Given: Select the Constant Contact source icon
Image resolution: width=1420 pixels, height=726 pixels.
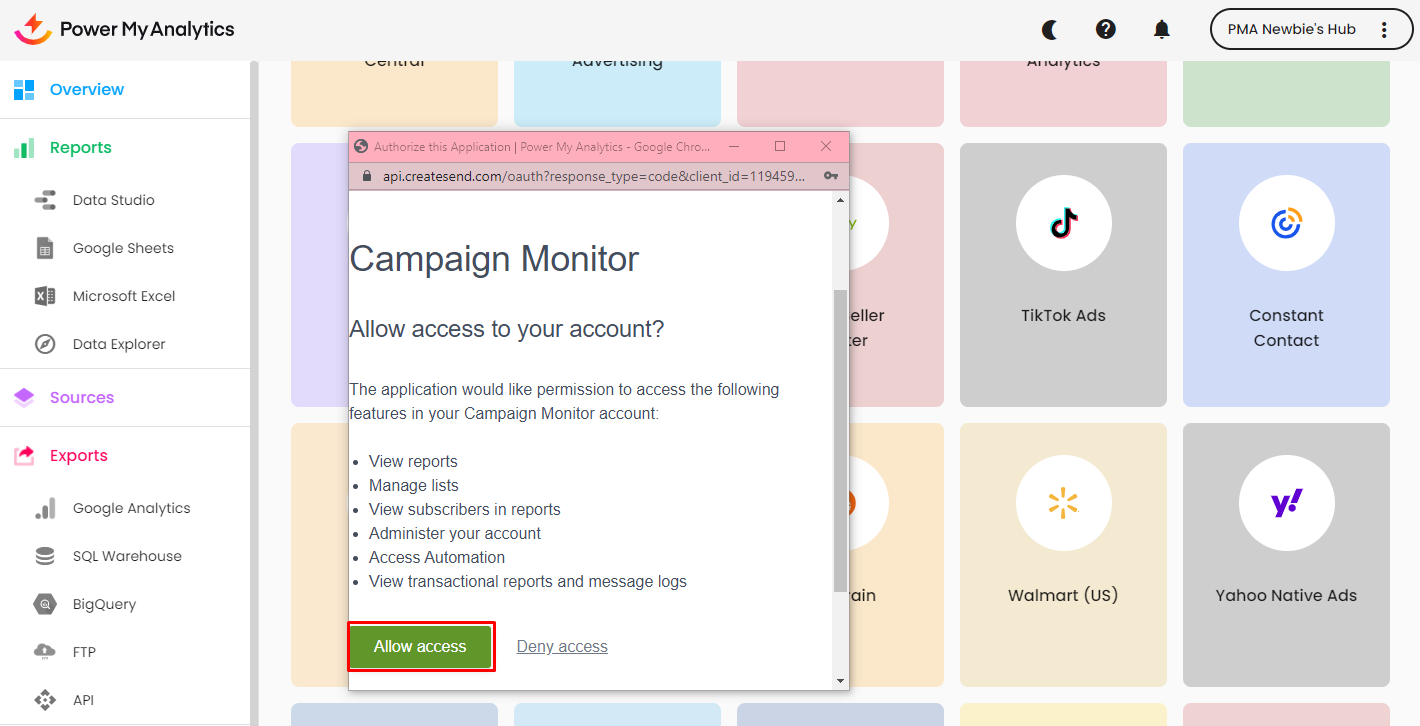Looking at the screenshot, I should coord(1286,223).
